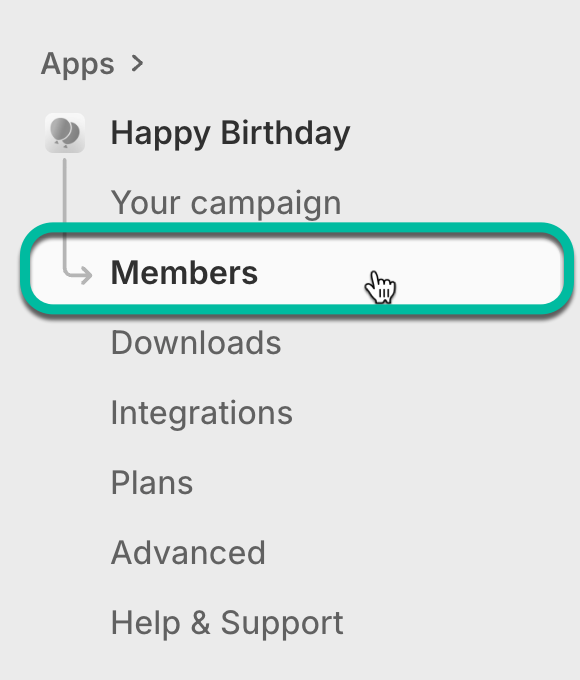This screenshot has width=580, height=680.
Task: View the Plans page
Action: tap(152, 483)
